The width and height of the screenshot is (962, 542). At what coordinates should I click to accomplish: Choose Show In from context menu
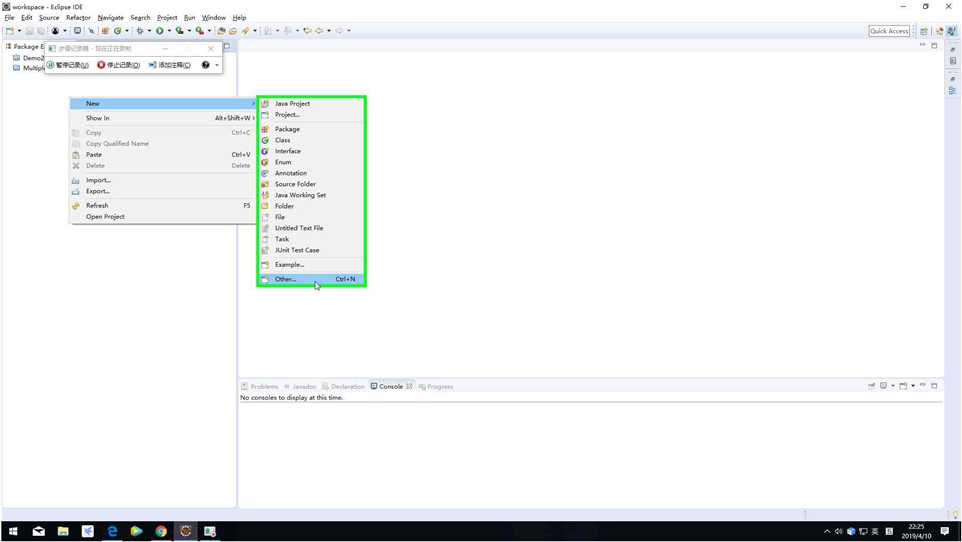tap(163, 118)
